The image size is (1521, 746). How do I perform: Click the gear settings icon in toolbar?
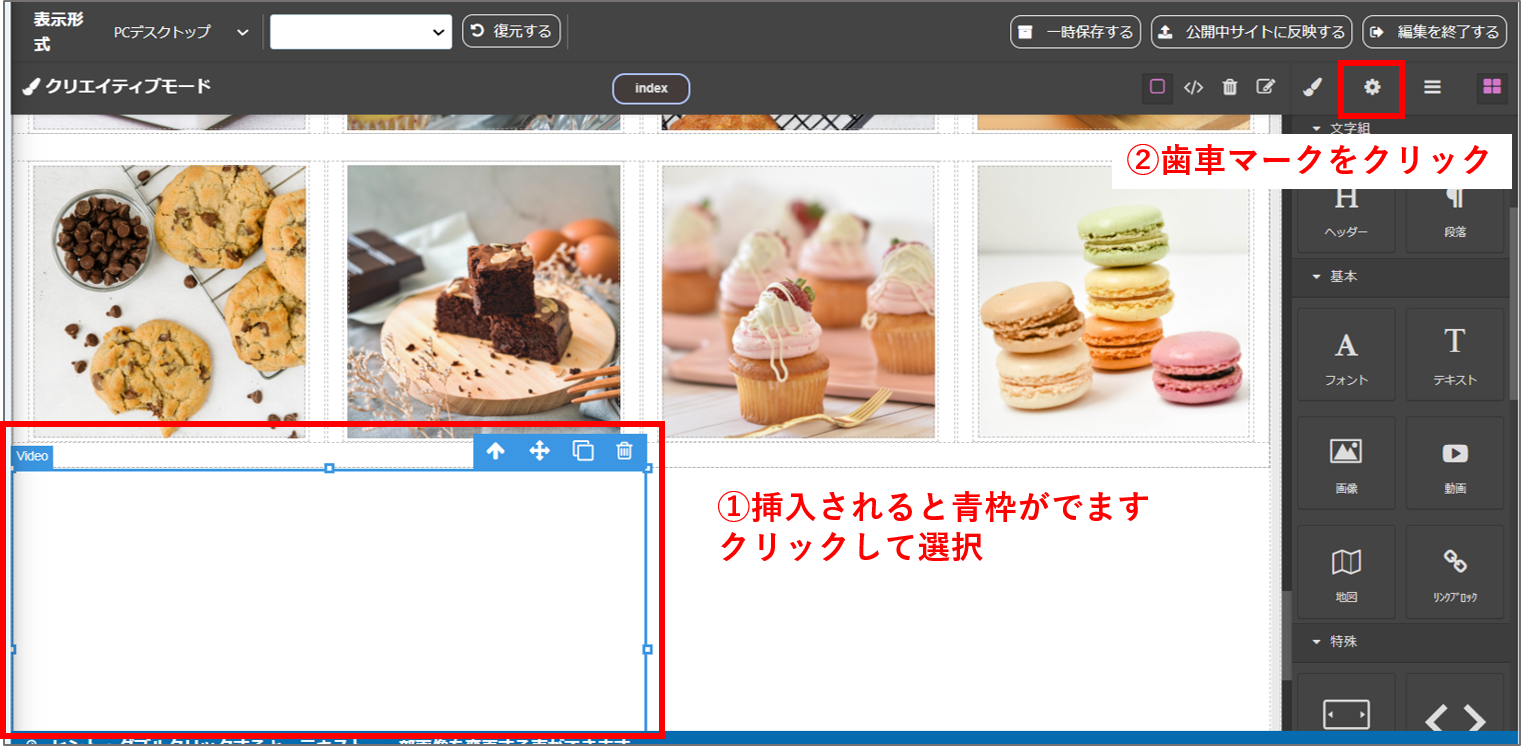(x=1372, y=87)
